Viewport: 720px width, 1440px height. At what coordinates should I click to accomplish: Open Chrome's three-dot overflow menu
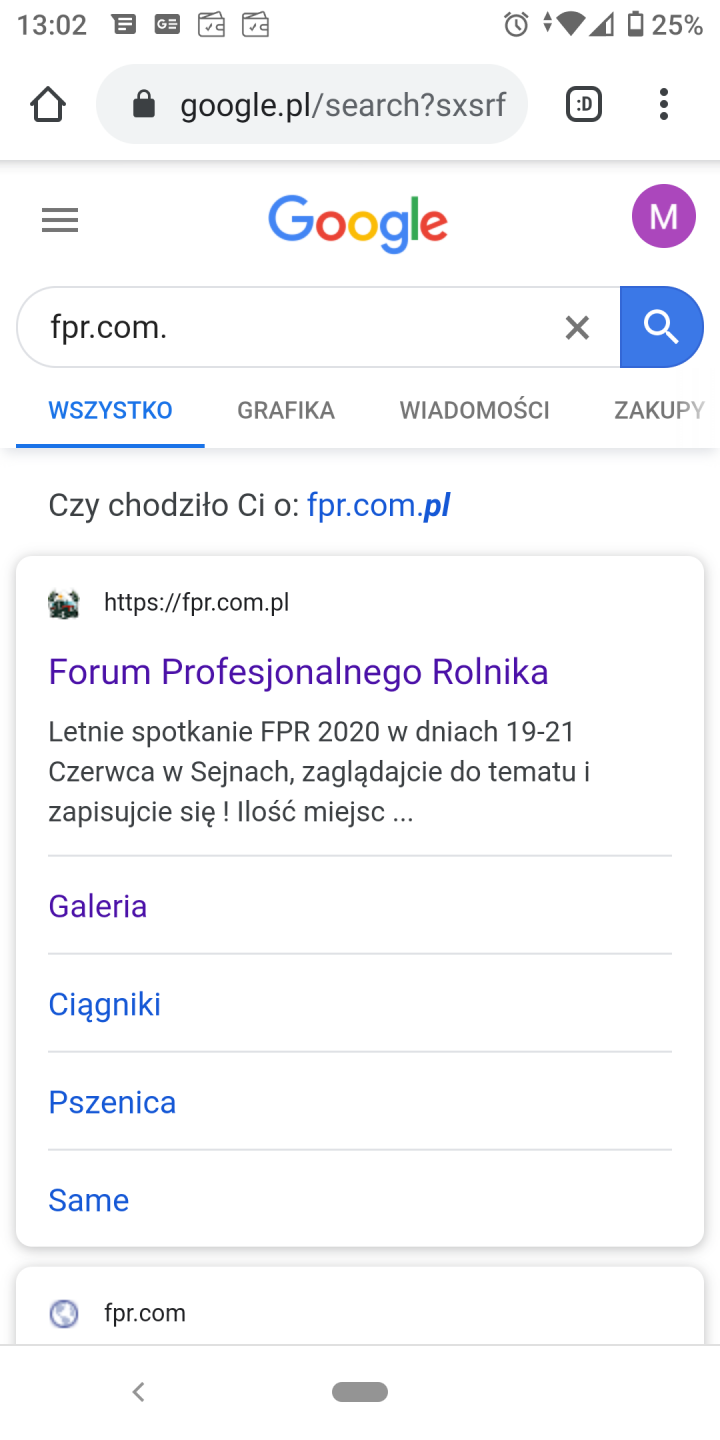coord(663,104)
